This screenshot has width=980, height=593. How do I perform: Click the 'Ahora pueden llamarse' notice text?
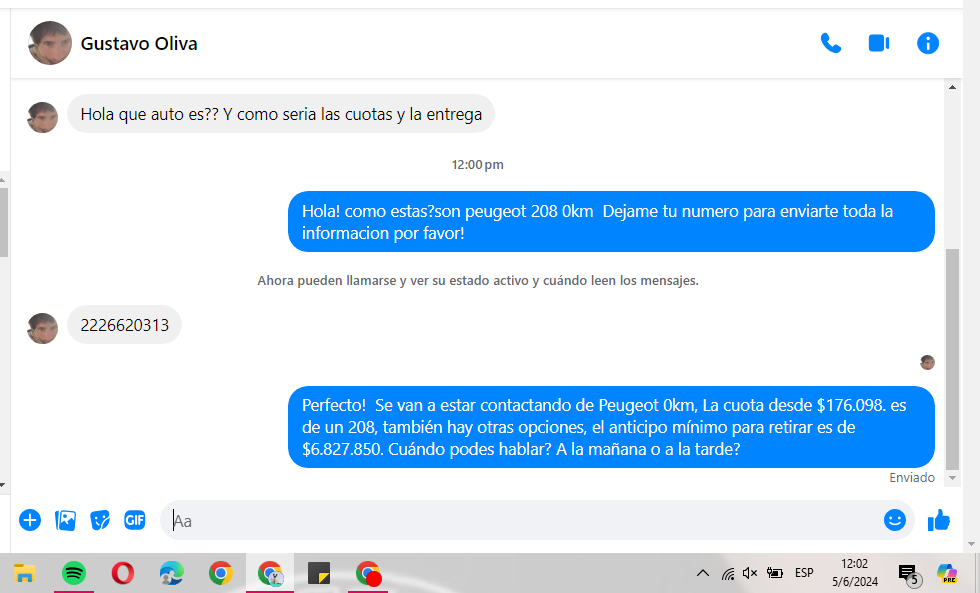point(478,281)
